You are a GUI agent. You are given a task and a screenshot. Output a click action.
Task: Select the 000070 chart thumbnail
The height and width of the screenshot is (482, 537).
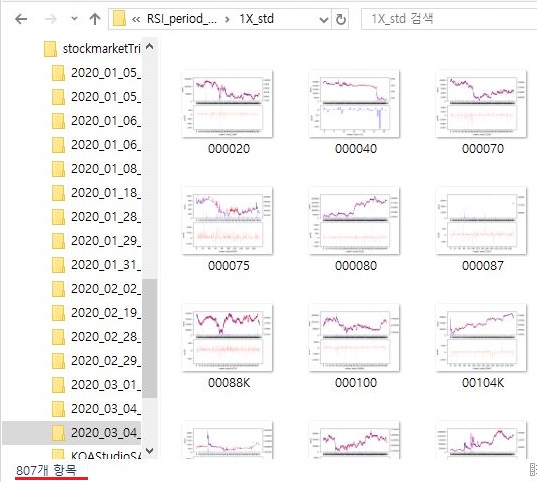tap(481, 104)
